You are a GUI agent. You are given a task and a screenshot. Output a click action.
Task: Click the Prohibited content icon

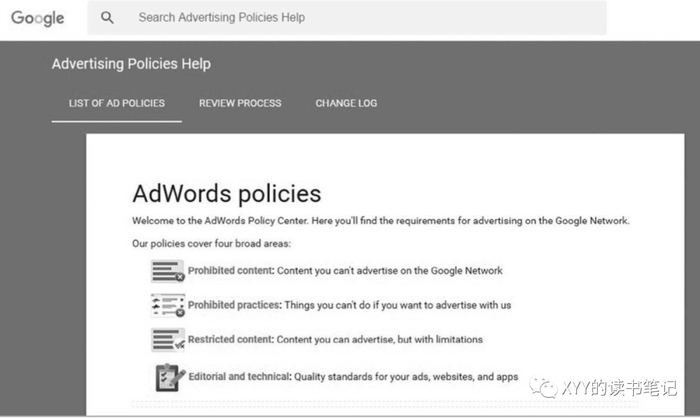coord(167,271)
